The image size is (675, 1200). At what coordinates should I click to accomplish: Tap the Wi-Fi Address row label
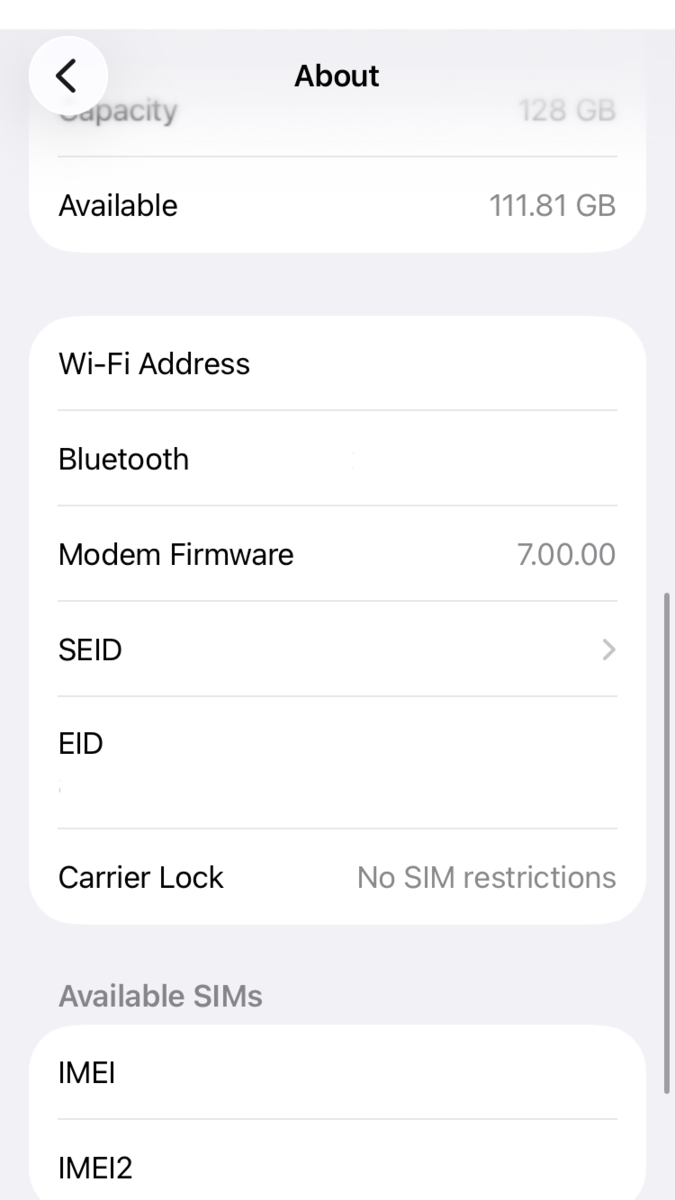154,363
